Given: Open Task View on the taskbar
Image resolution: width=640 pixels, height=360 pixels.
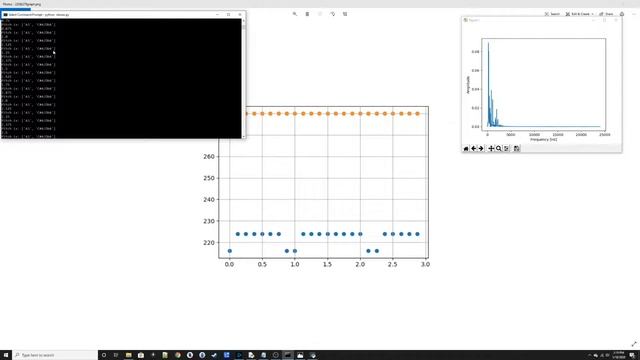Looking at the screenshot, I should [x=116, y=355].
